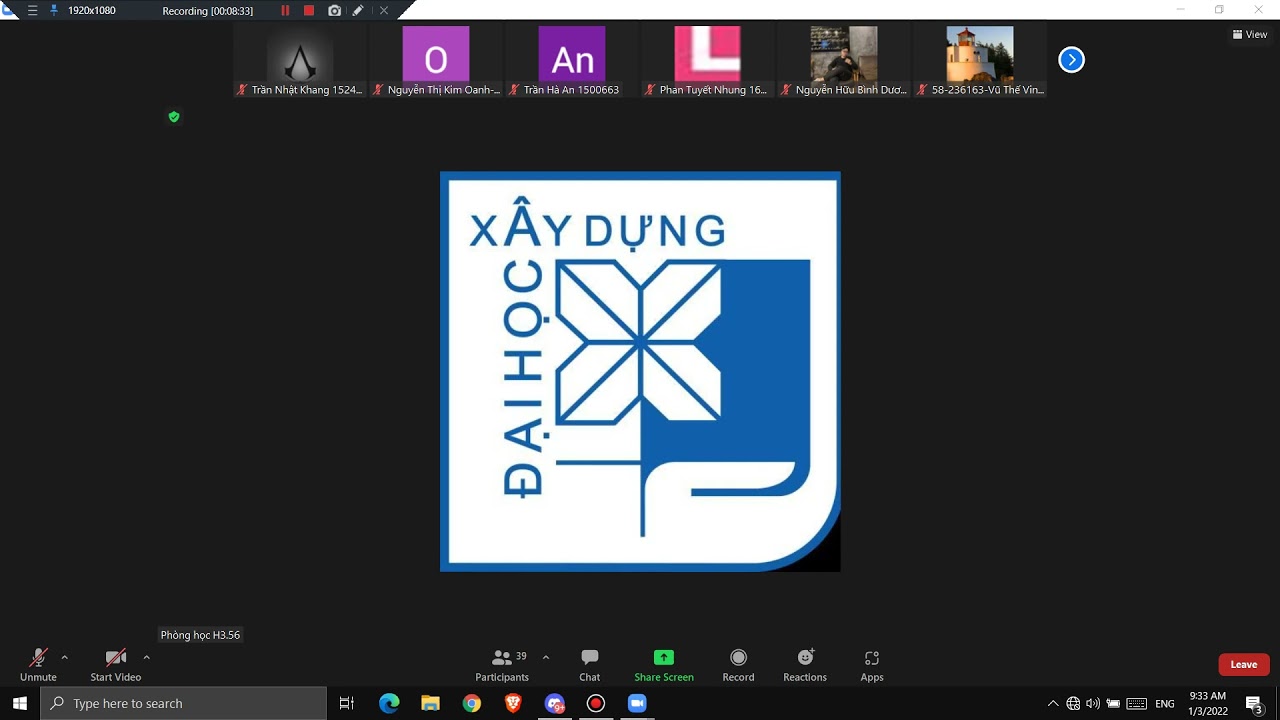The image size is (1280, 720).
Task: Open the battery power tray icon
Action: click(x=1113, y=704)
